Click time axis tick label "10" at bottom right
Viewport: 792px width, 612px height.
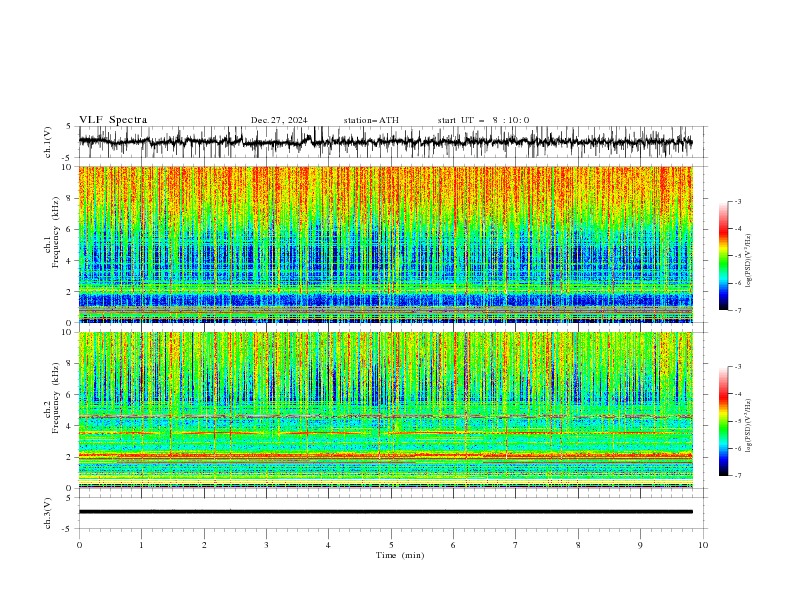coord(703,545)
